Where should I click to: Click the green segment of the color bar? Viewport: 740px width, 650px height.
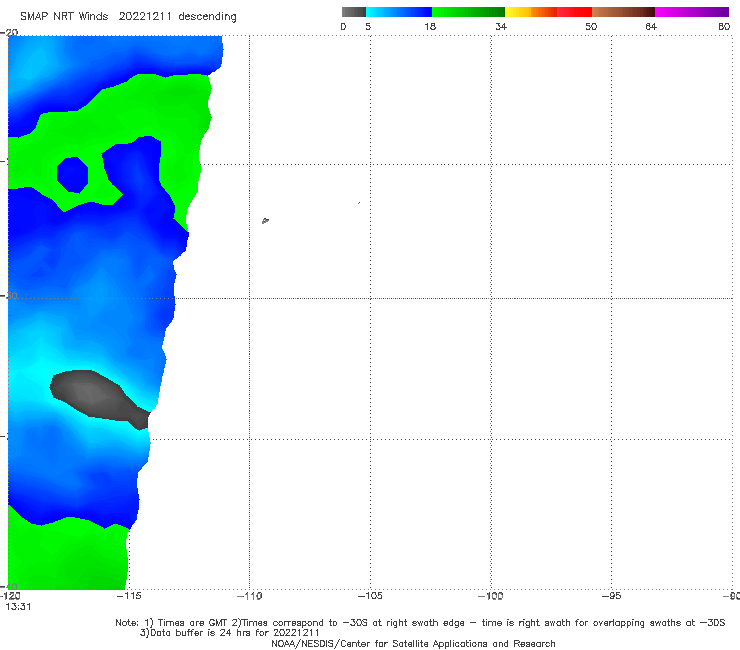[x=468, y=12]
